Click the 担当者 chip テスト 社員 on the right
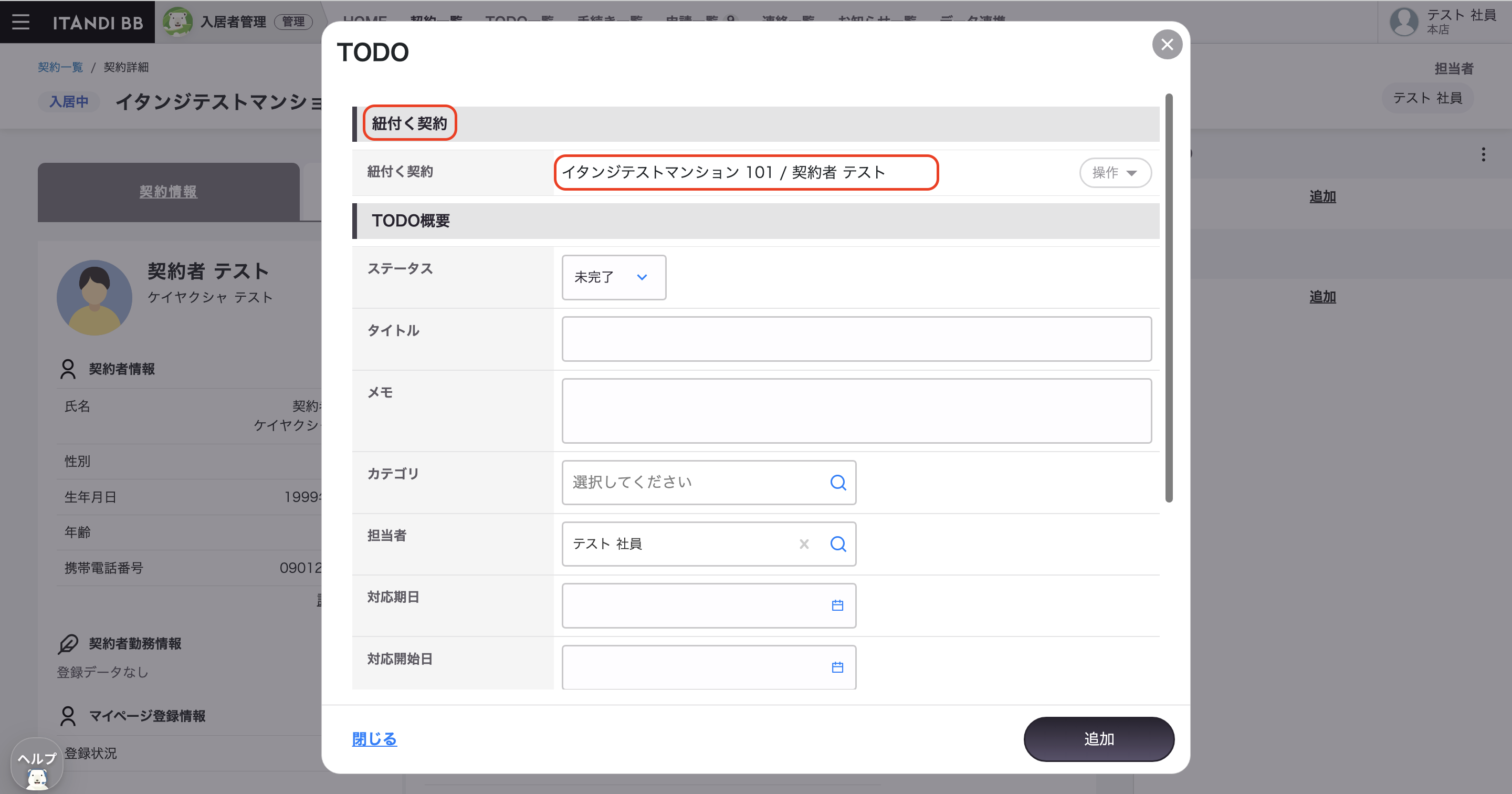This screenshot has width=1512, height=794. (1427, 98)
